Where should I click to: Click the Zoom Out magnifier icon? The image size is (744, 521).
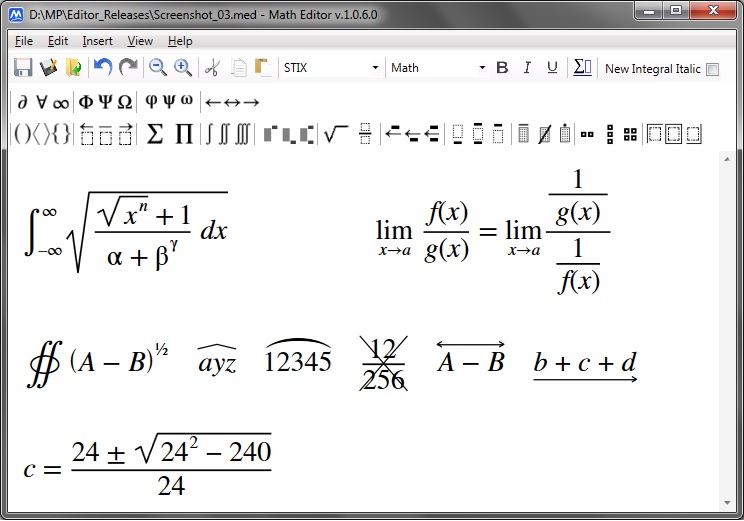coord(158,68)
